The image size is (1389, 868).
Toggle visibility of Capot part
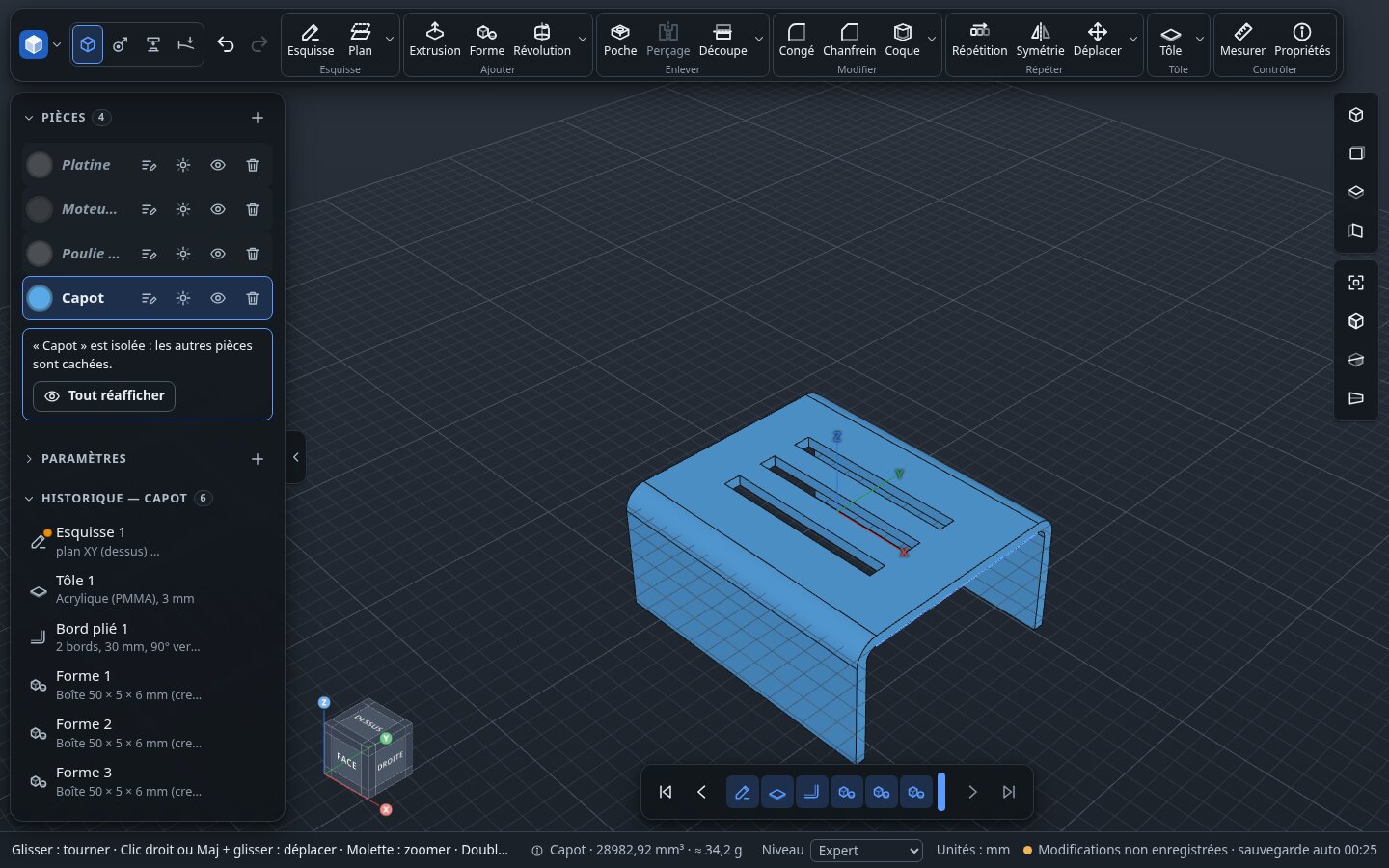tap(218, 298)
